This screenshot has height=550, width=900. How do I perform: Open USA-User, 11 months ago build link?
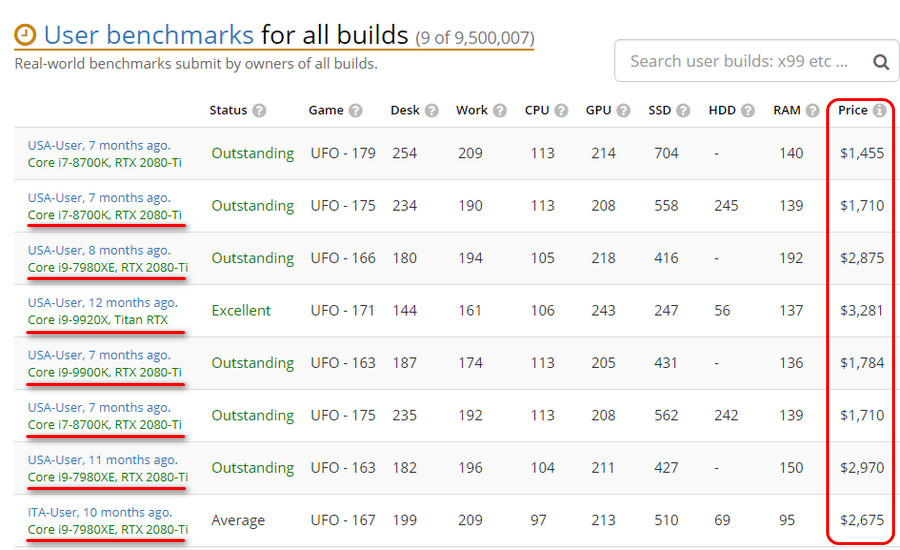[103, 460]
